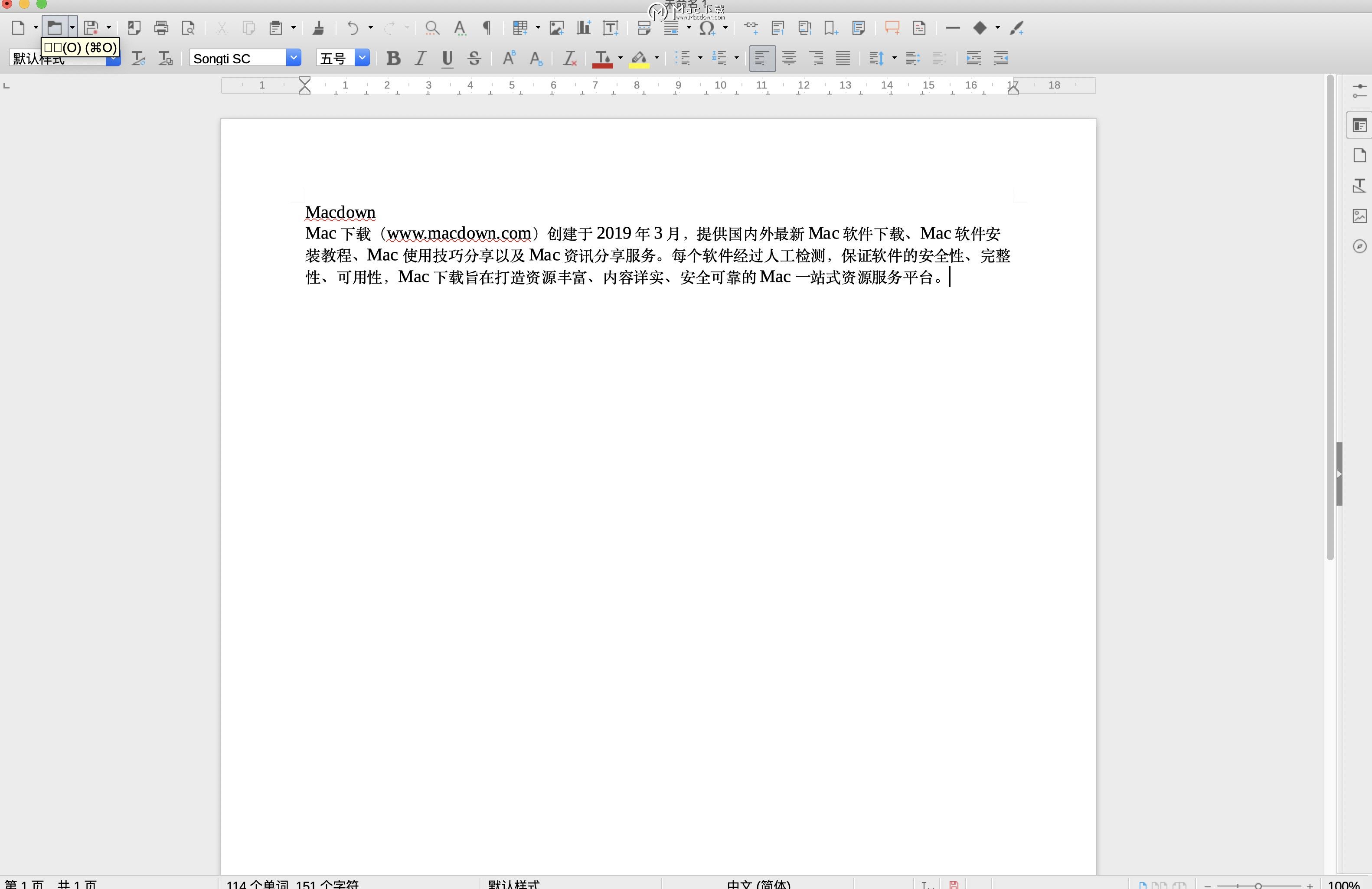This screenshot has width=1372, height=889.
Task: Open the font size 五号 dropdown
Action: [x=362, y=58]
